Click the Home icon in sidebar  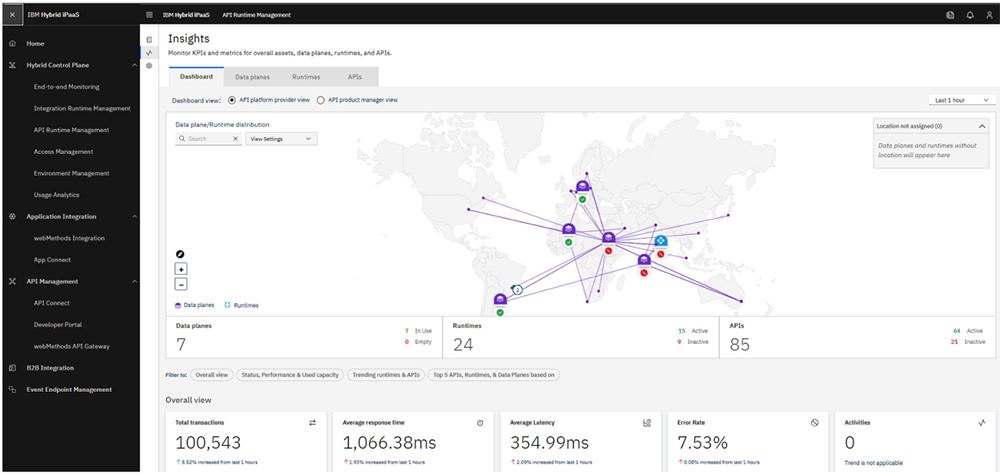click(12, 44)
